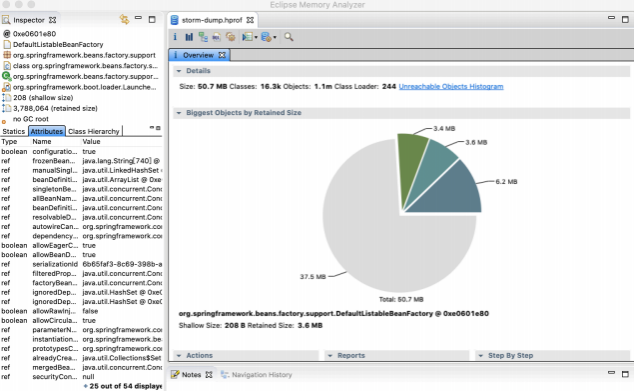The width and height of the screenshot is (635, 391).
Task: Collapse the Actions section
Action: coord(179,356)
